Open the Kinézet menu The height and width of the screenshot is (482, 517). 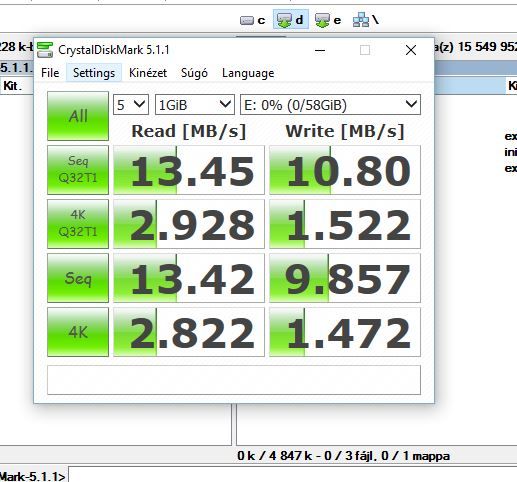[x=148, y=73]
